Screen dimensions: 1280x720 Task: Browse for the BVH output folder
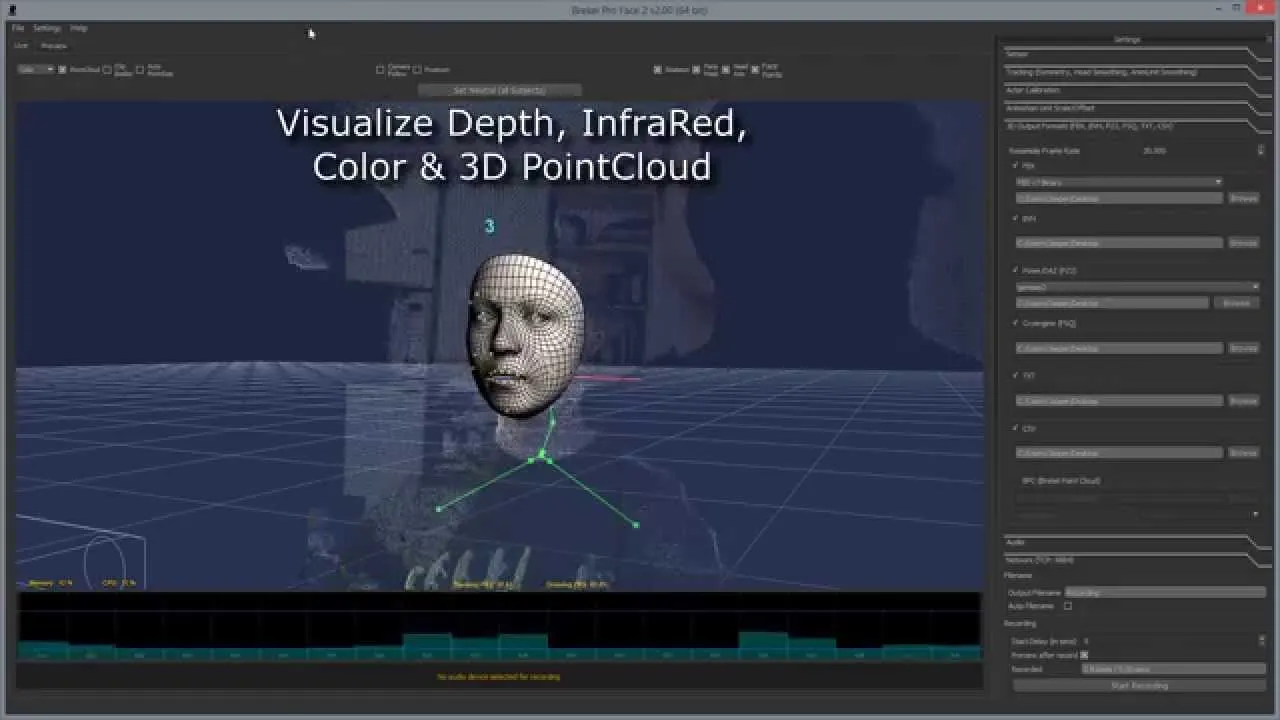pos(1243,242)
